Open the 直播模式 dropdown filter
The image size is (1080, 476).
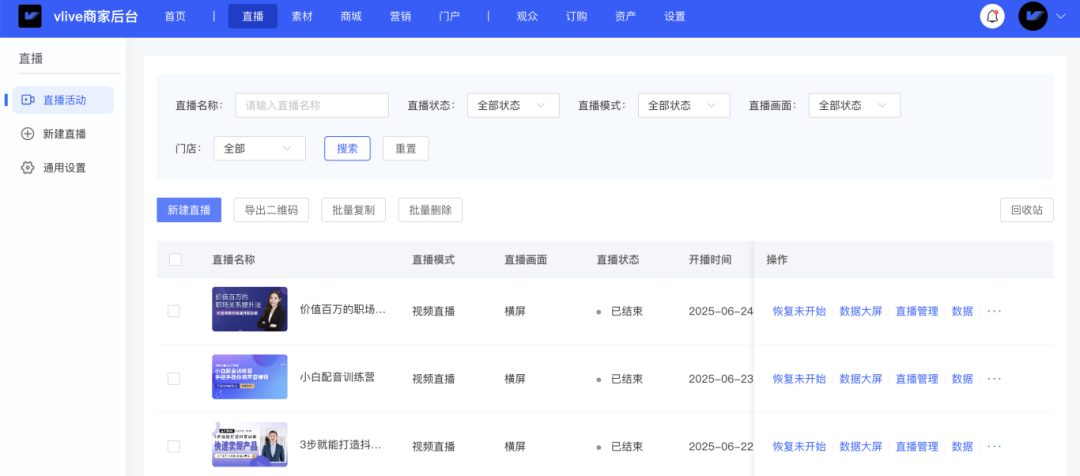(684, 105)
